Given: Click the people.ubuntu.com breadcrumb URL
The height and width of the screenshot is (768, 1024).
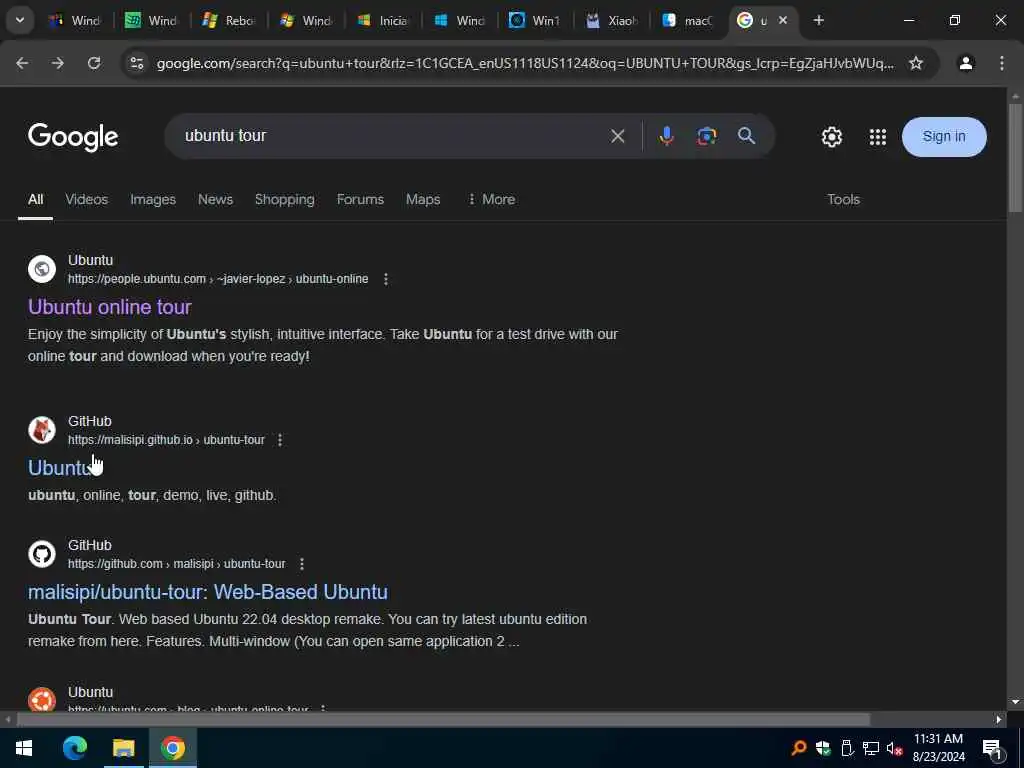Looking at the screenshot, I should pyautogui.click(x=218, y=279).
